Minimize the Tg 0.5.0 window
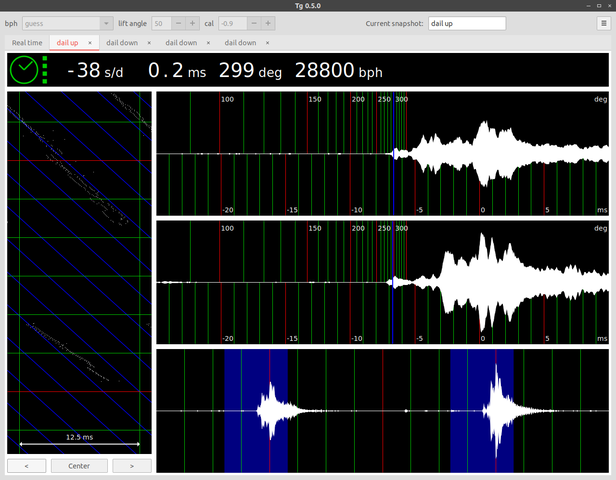The width and height of the screenshot is (616, 480). 588,6
